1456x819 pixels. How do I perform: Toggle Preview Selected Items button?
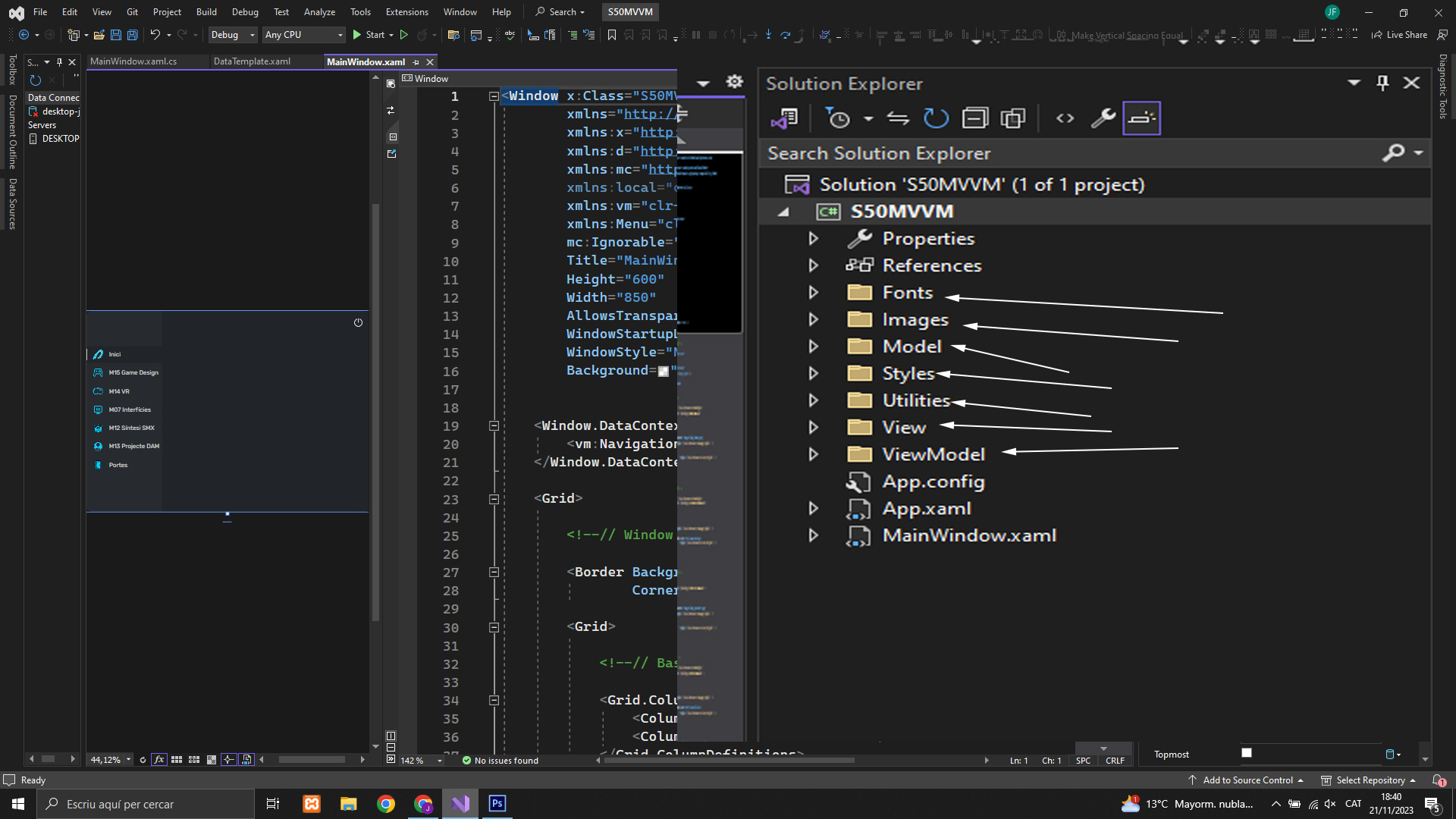click(1141, 118)
